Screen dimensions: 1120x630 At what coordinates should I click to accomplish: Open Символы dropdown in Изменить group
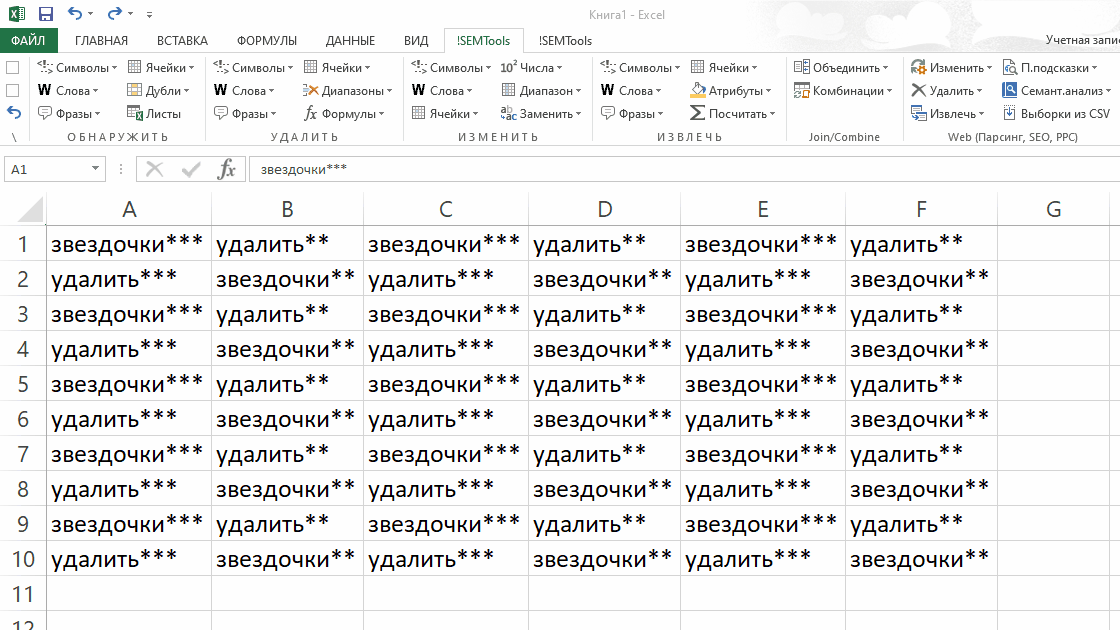click(451, 68)
